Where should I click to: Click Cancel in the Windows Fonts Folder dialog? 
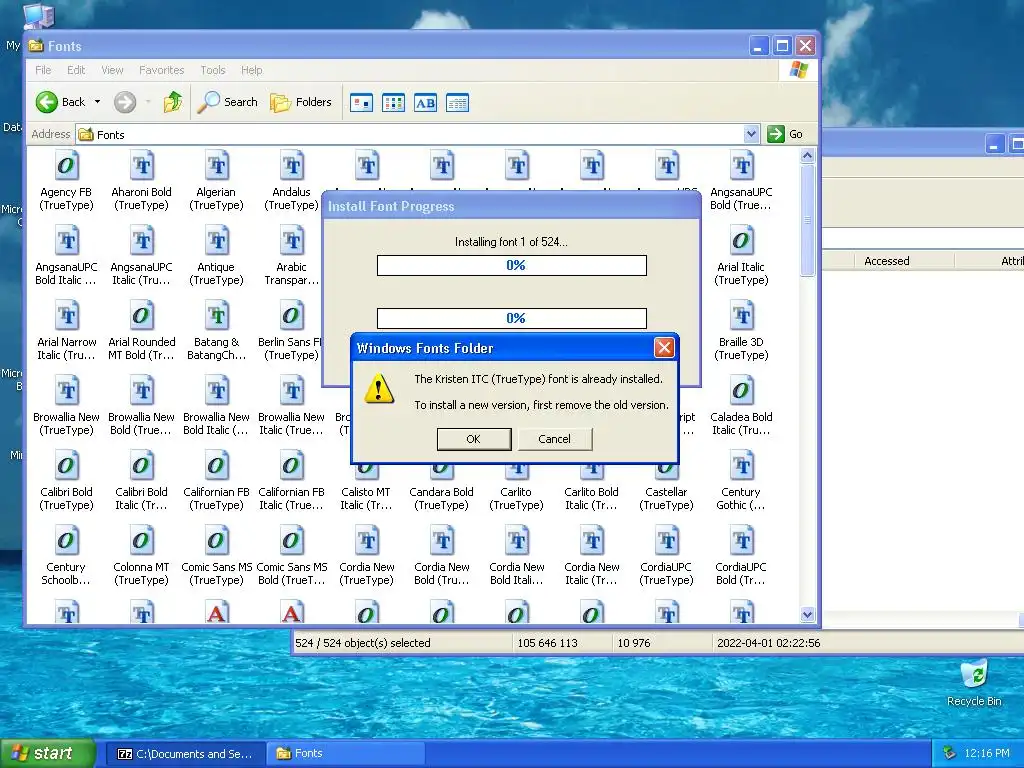pos(554,439)
